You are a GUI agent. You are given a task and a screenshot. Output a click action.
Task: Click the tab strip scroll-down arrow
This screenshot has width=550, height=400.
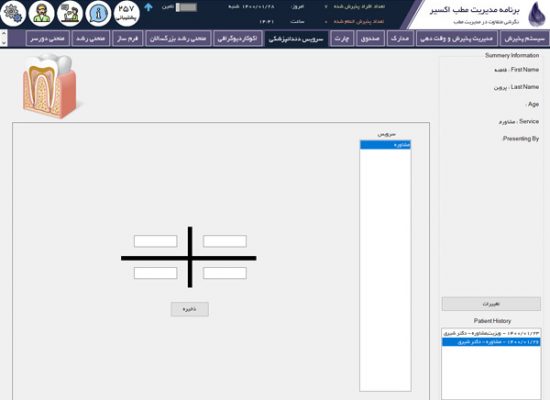pos(4,42)
